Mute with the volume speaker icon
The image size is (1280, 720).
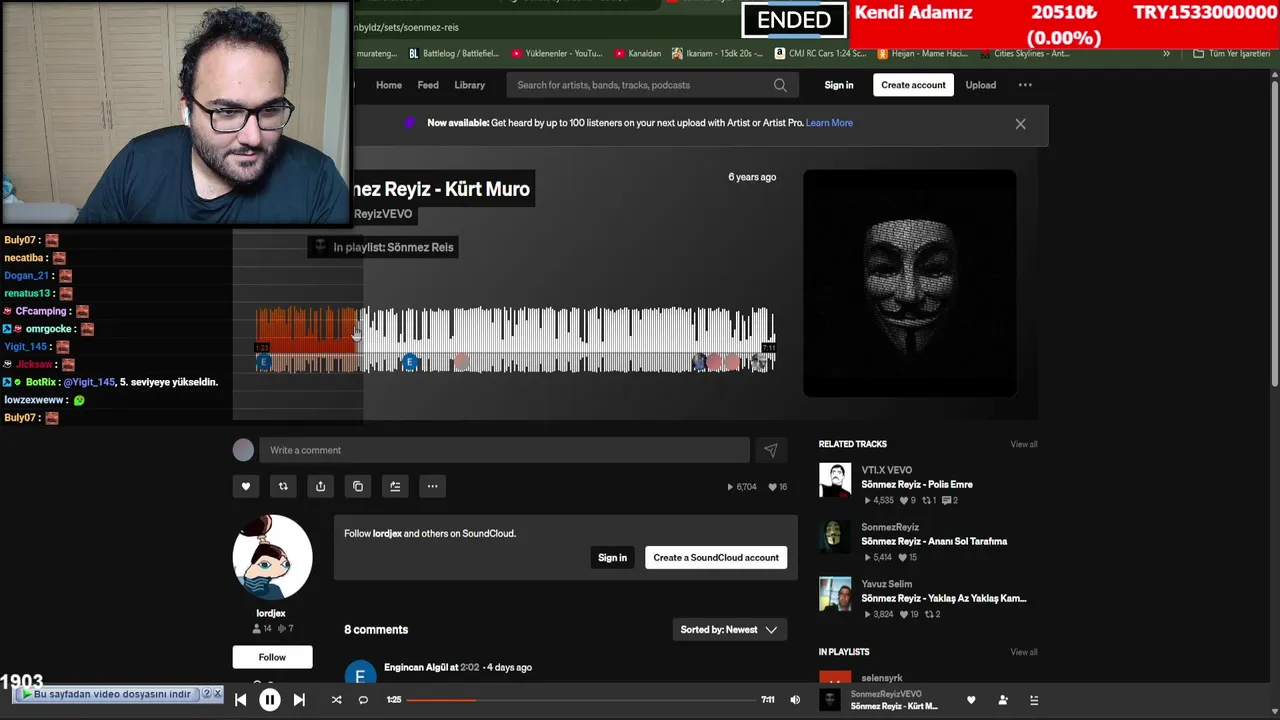[x=795, y=700]
